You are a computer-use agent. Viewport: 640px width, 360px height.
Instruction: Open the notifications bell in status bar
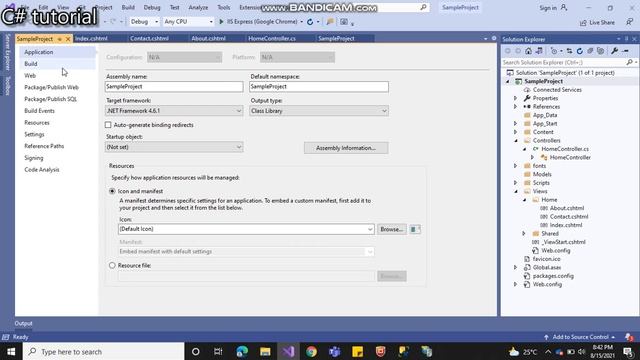629,337
